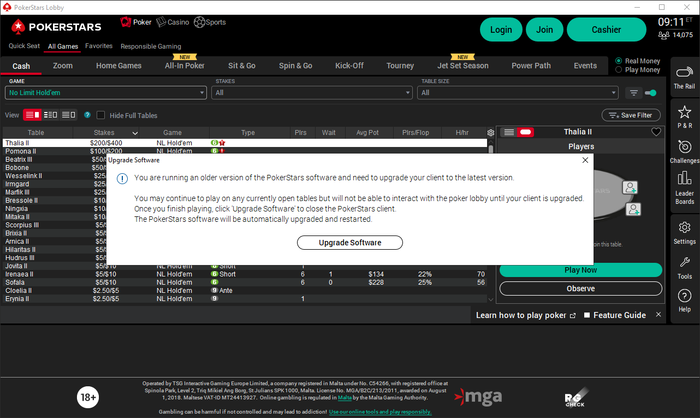Select Play Money radio button
The image size is (700, 418).
tap(618, 70)
